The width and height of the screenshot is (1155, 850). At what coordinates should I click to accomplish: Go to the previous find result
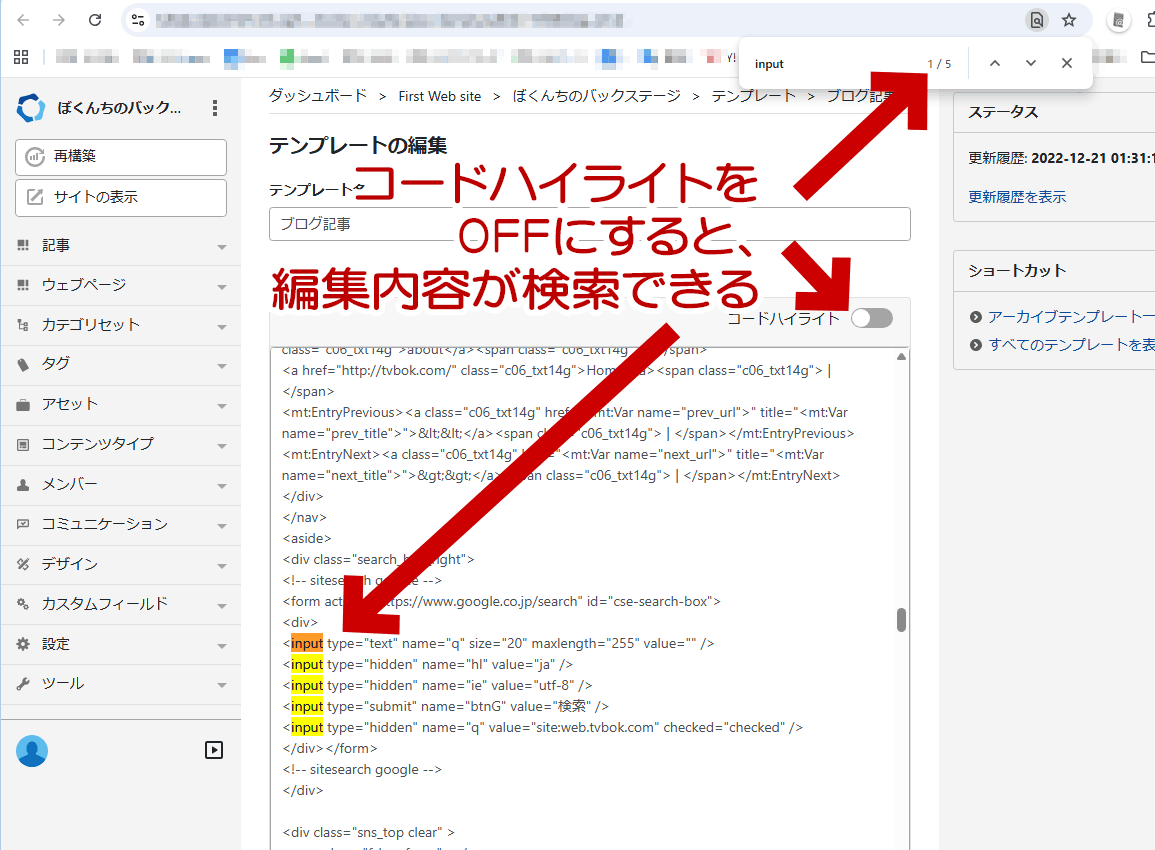pyautogui.click(x=994, y=64)
